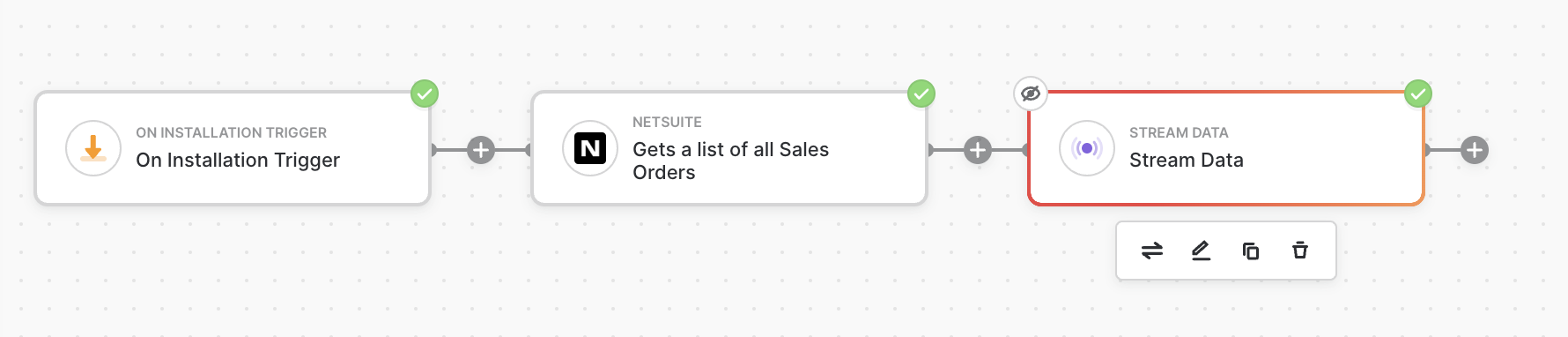Image resolution: width=1568 pixels, height=337 pixels.
Task: Duplicate the Stream Data step
Action: pyautogui.click(x=1250, y=251)
